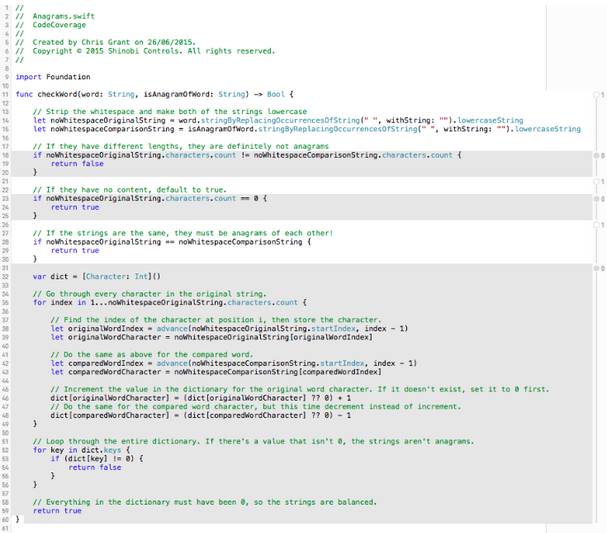The height and width of the screenshot is (533, 607).
Task: Click 'return true' on line 24
Action: 75,207
